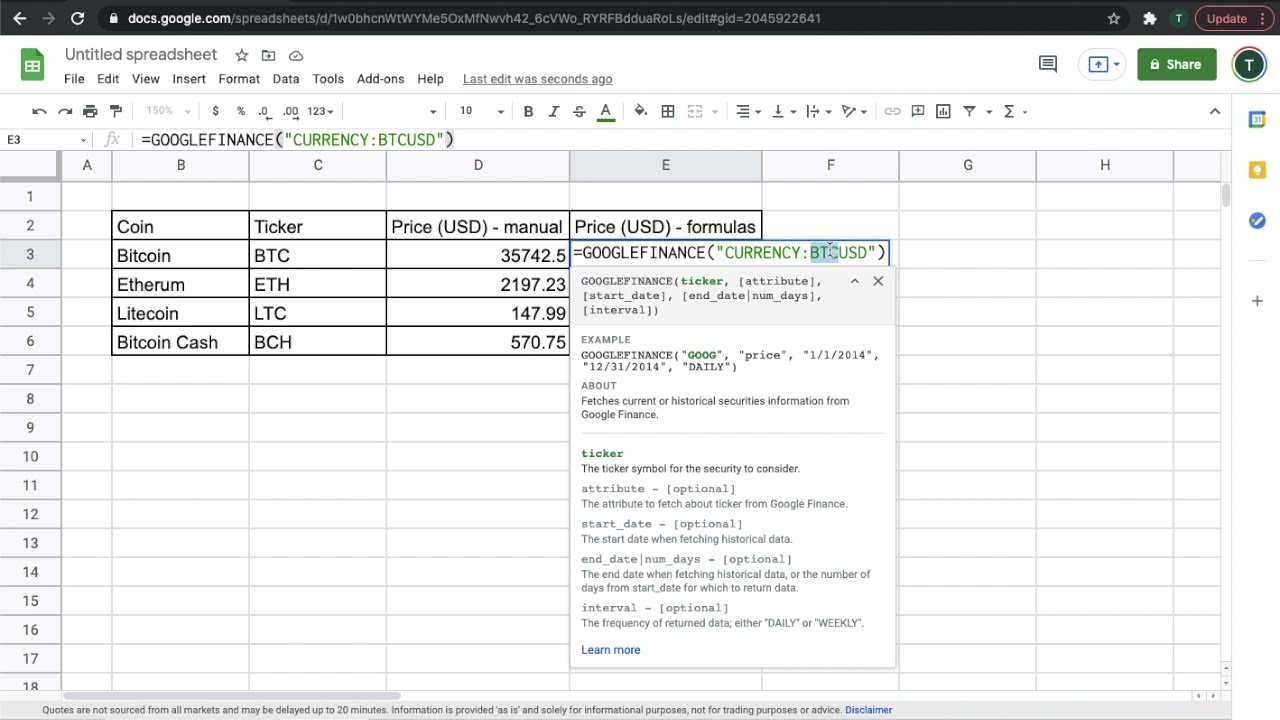Close the GOOGLEFINANCE help popup

pyautogui.click(x=878, y=281)
